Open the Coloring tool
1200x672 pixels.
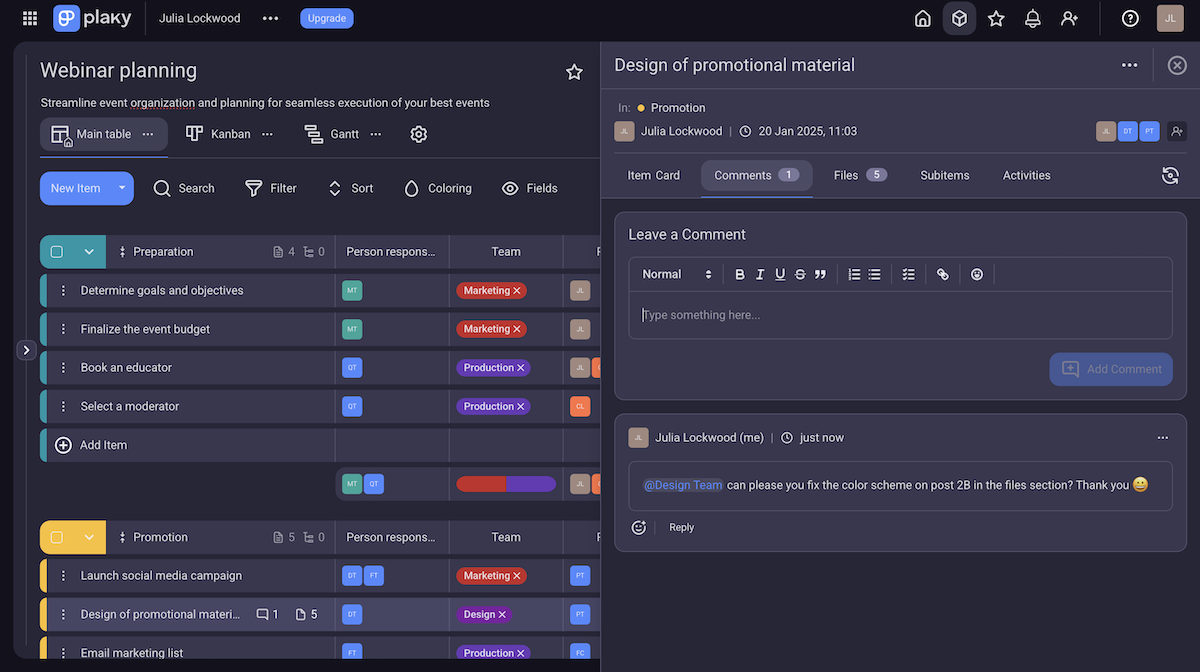point(437,188)
